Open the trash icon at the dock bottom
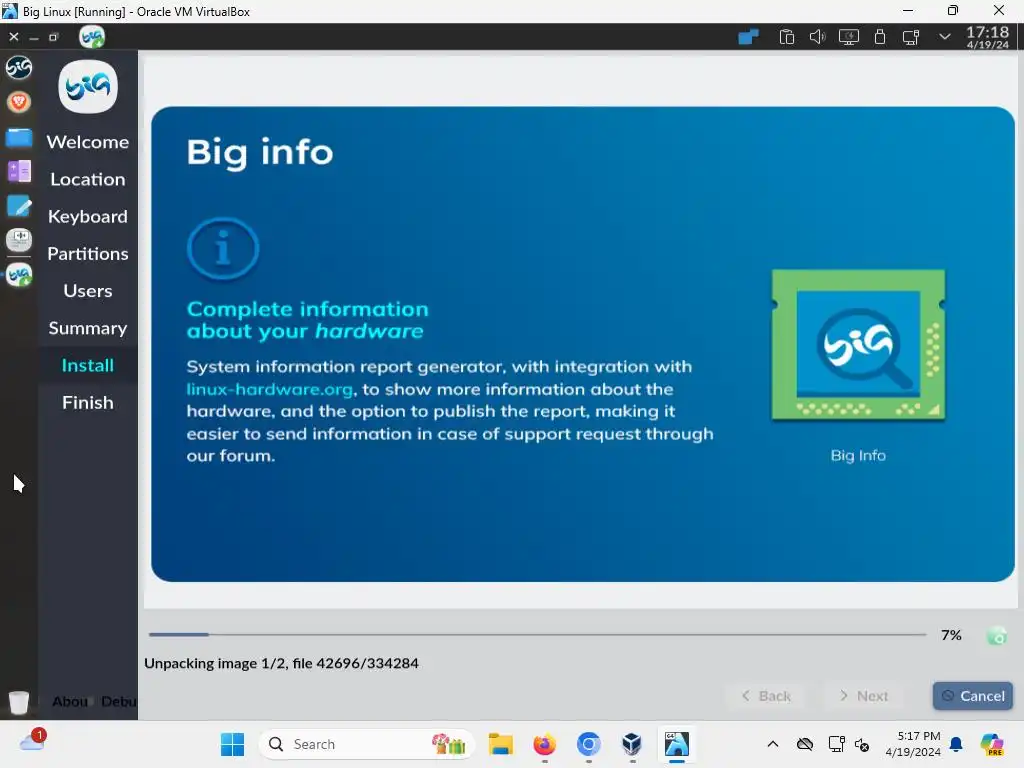Image resolution: width=1024 pixels, height=768 pixels. pos(19,702)
